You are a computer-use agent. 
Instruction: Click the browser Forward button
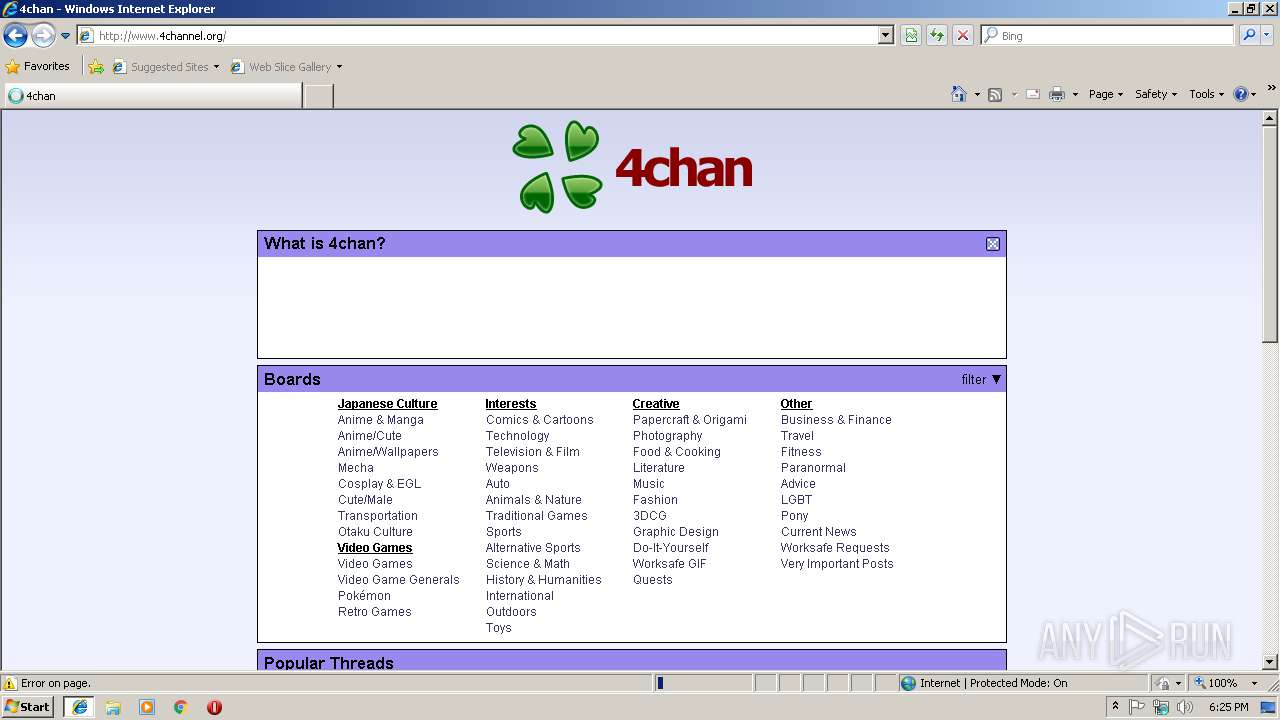pos(43,35)
